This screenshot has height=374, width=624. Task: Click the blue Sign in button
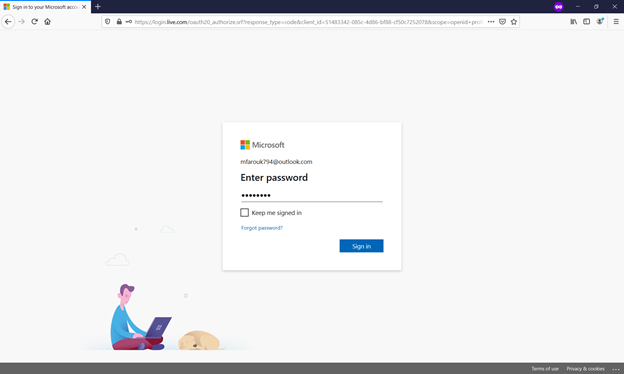361,246
